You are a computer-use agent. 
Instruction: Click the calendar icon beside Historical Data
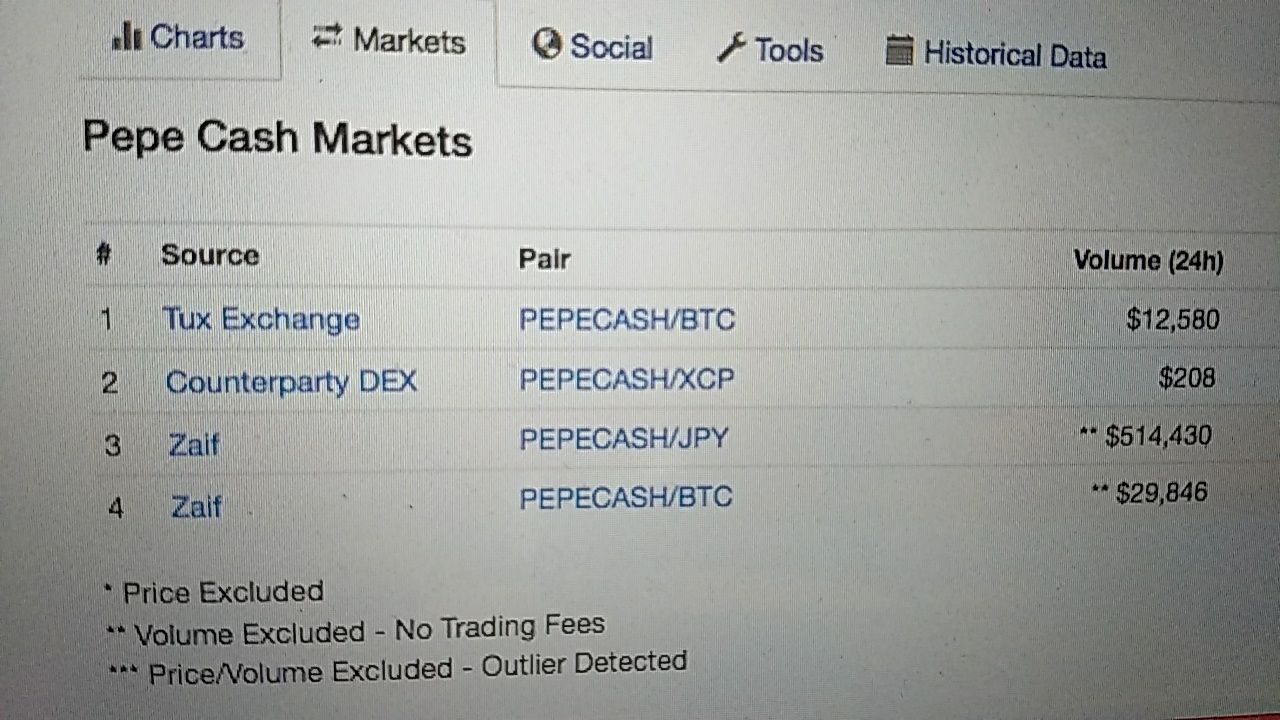coord(900,51)
